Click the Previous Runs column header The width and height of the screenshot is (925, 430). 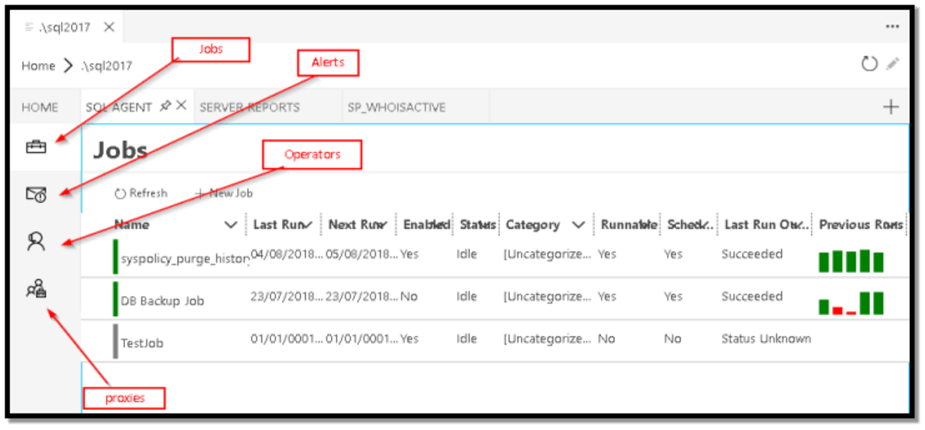[x=861, y=225]
